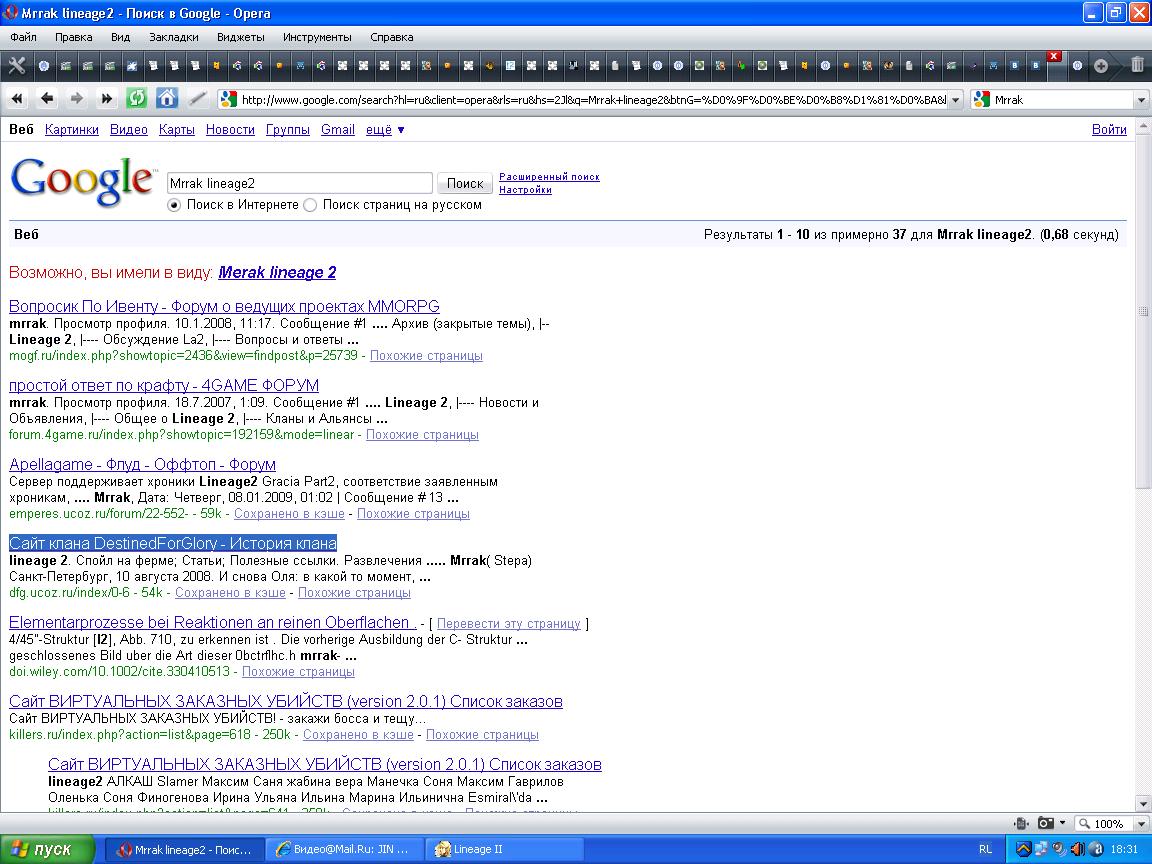Click the webcam tray icon

[x=1059, y=849]
